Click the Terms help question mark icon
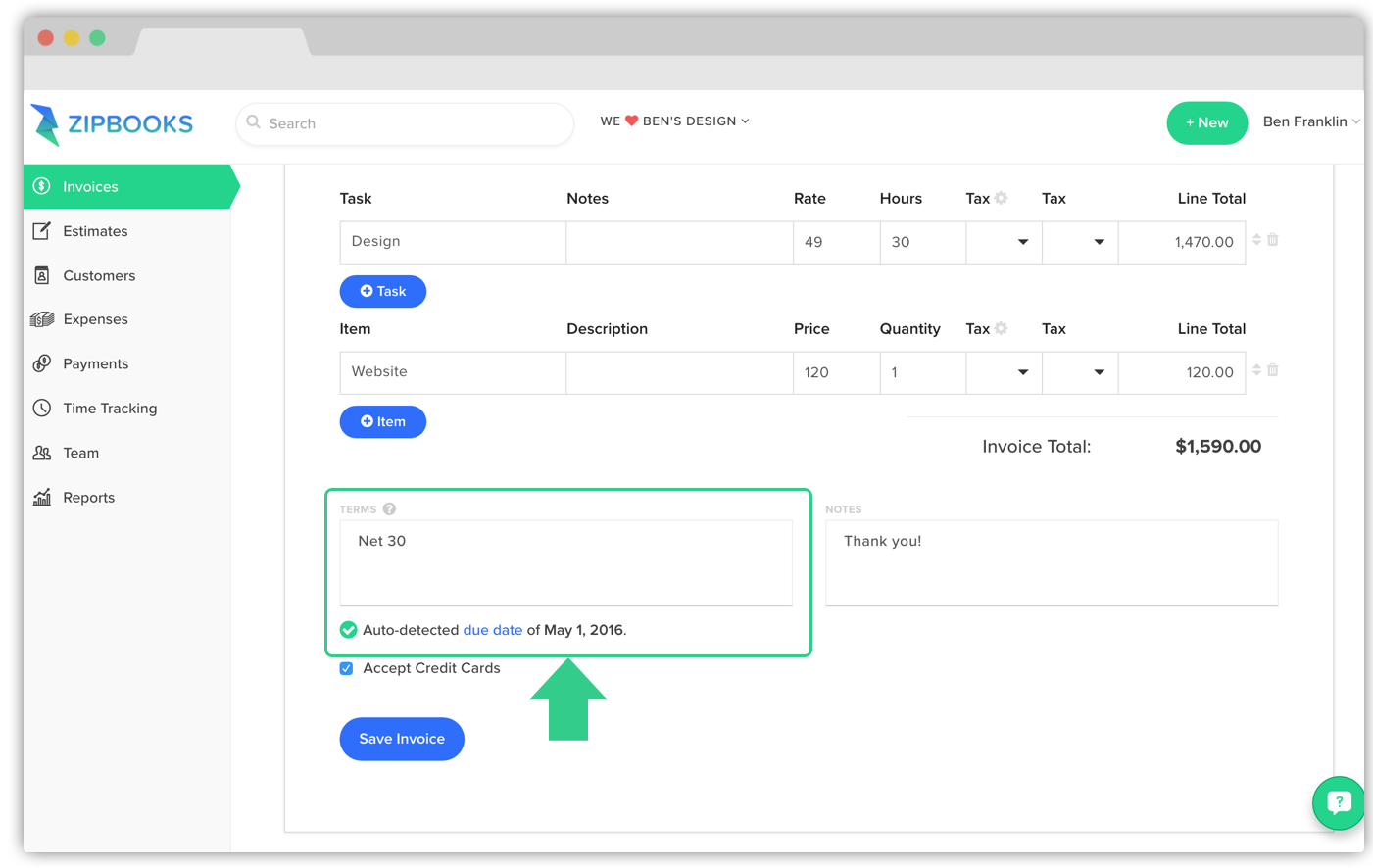The height and width of the screenshot is (868, 1373). (389, 509)
